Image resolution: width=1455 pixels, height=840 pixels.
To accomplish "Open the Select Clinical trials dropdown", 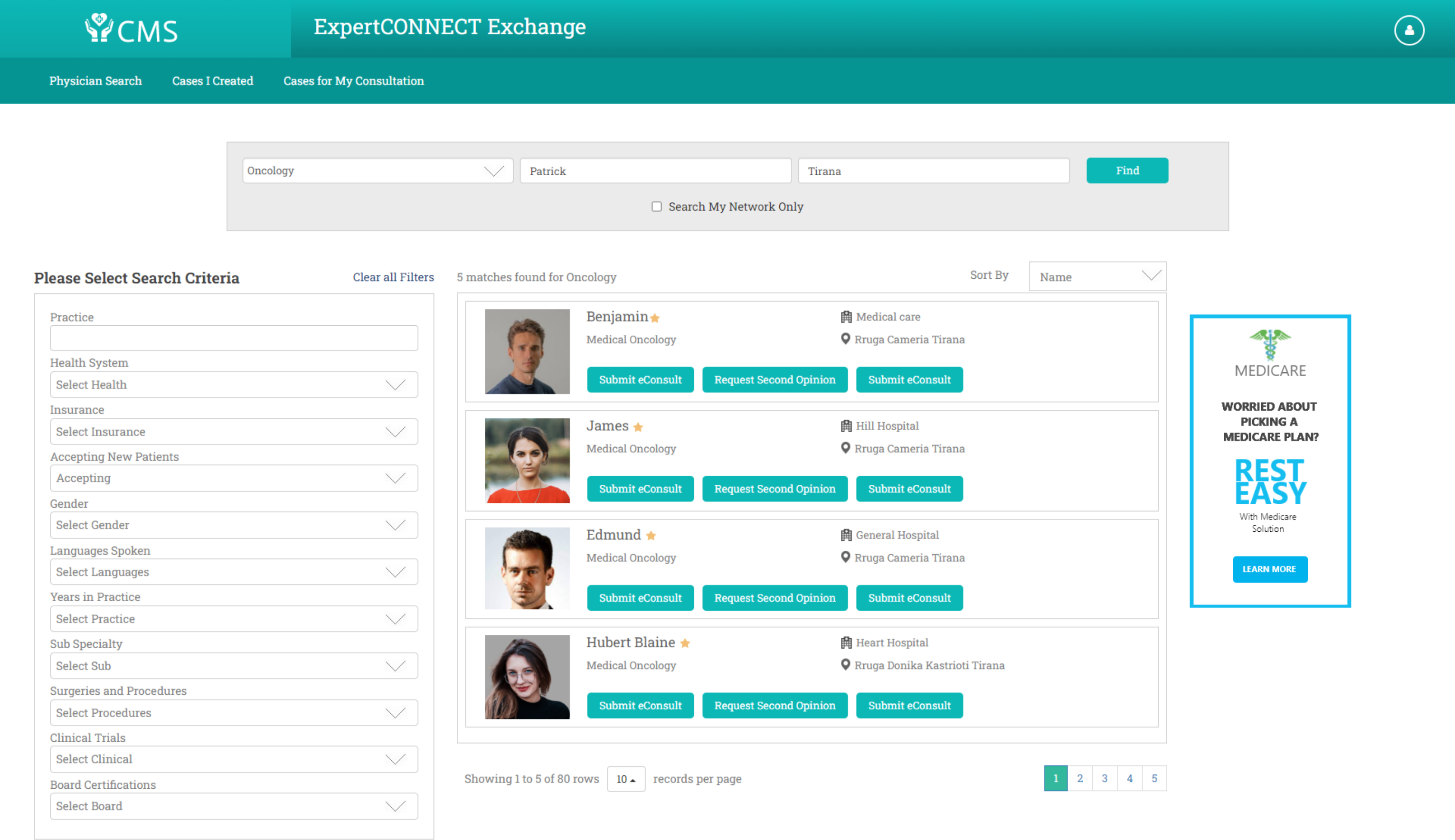I will pyautogui.click(x=234, y=759).
